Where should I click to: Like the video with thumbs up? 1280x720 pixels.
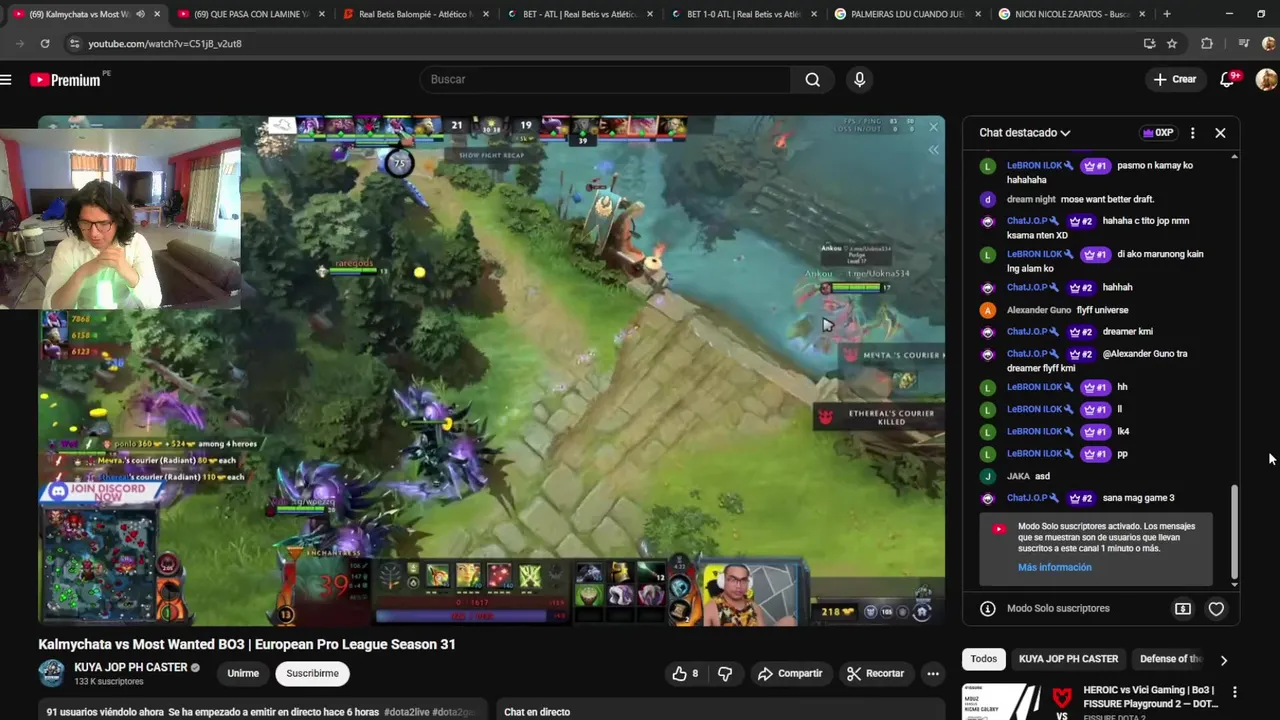pos(686,674)
